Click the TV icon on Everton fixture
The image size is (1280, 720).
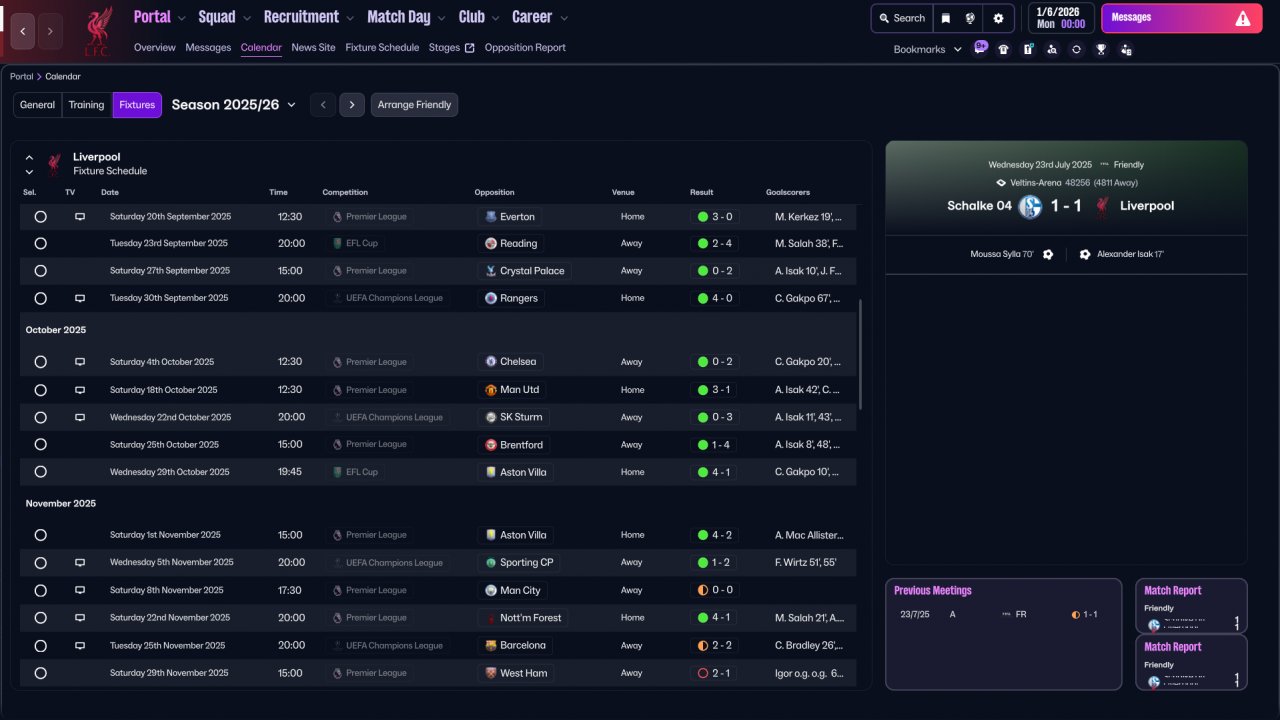tap(80, 217)
